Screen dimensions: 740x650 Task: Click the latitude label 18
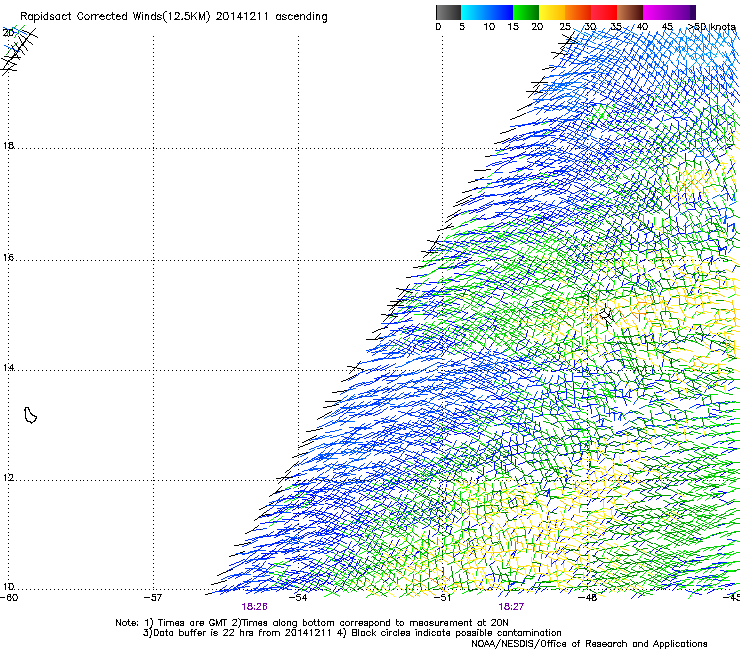click(x=8, y=145)
